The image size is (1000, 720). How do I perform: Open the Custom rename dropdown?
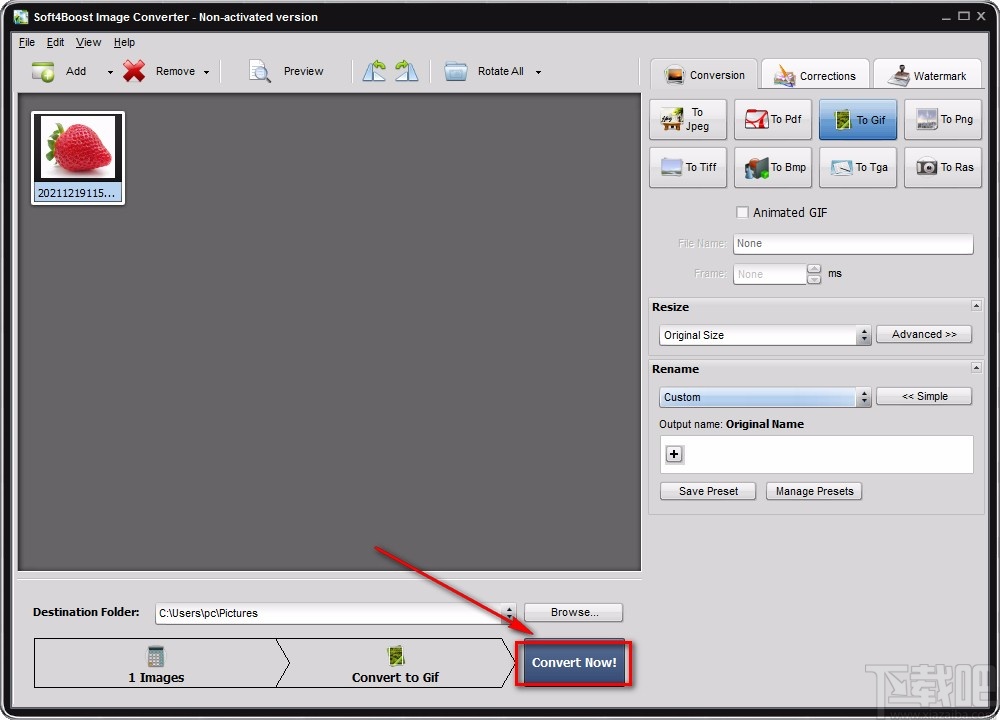764,397
